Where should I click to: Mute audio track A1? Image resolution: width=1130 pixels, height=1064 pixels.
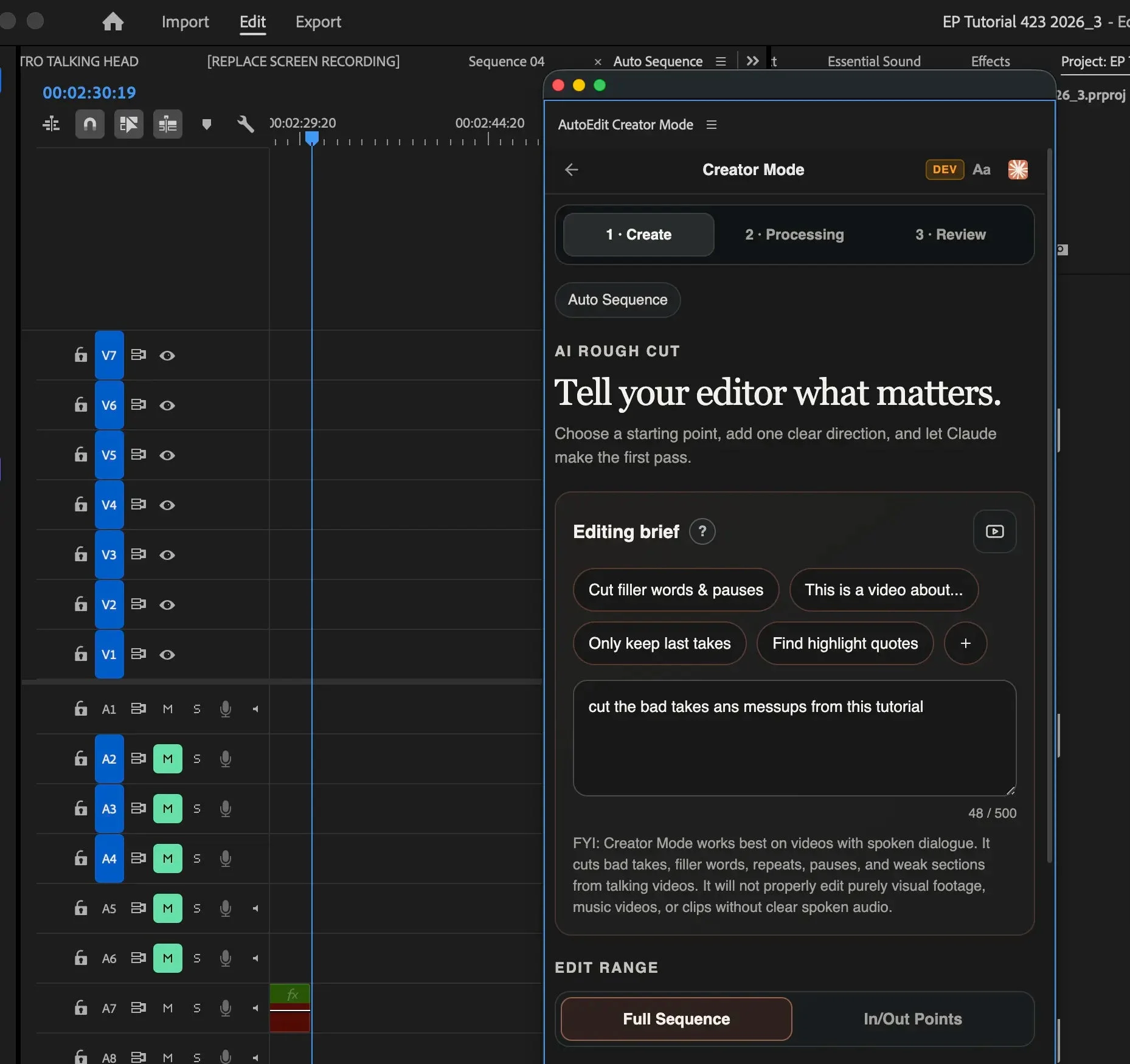(168, 709)
